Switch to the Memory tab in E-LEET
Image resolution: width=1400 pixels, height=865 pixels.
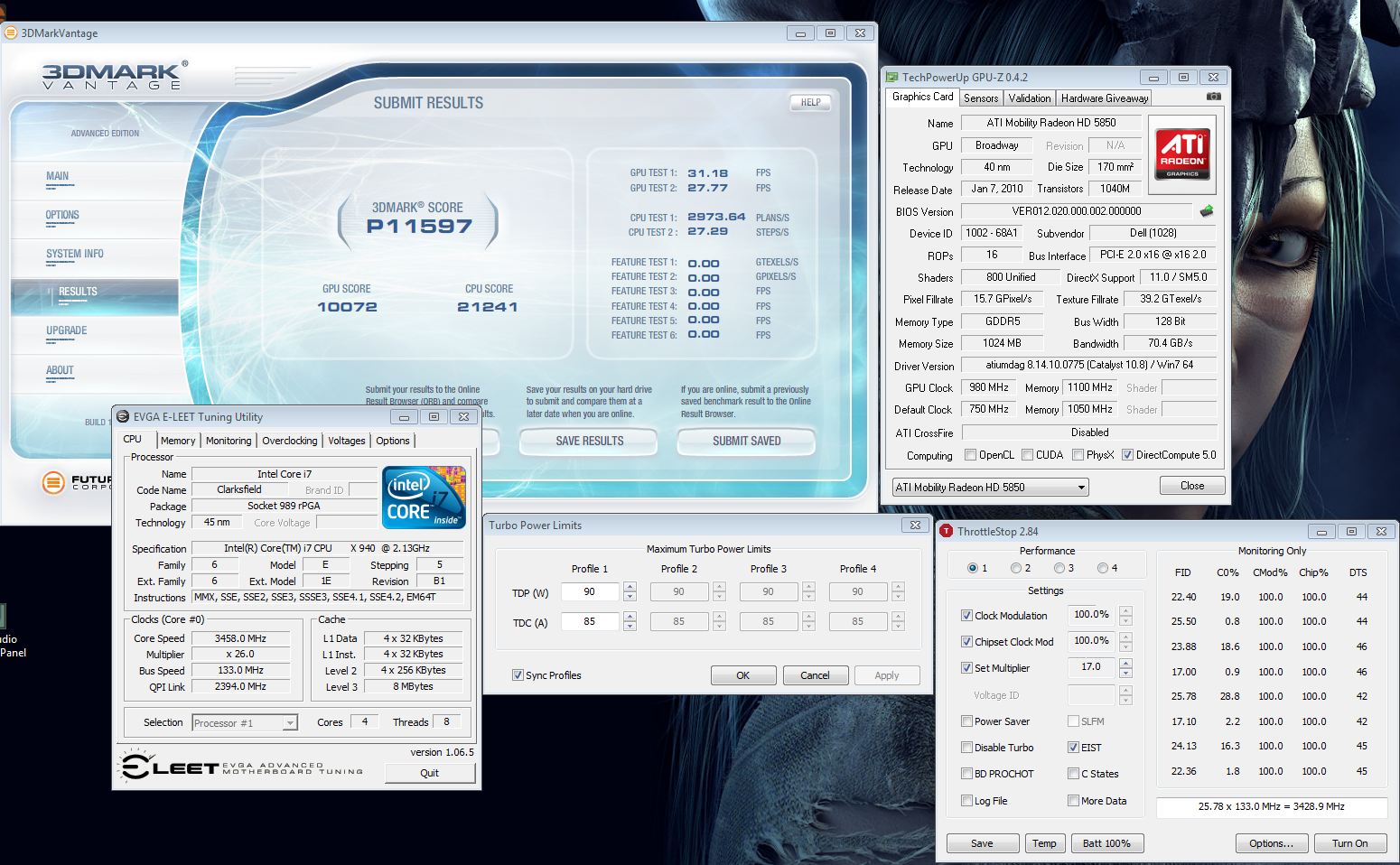pos(178,441)
